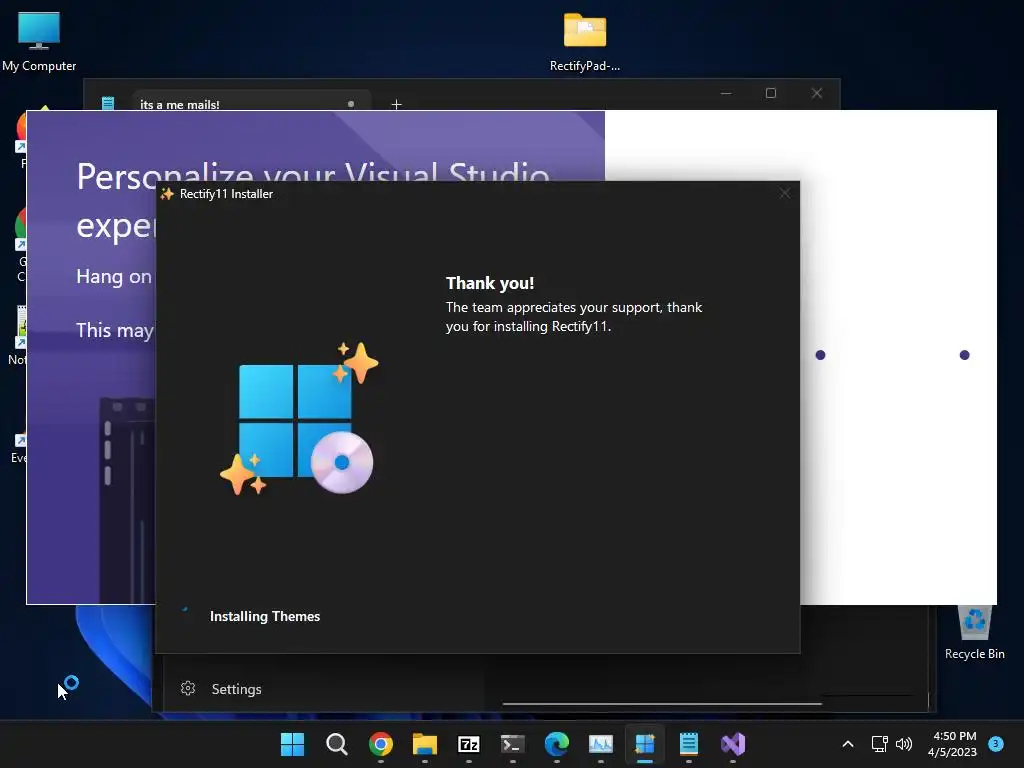Click the Rectify11 Windows logo illustration
Image resolution: width=1024 pixels, height=768 pixels.
(x=299, y=419)
